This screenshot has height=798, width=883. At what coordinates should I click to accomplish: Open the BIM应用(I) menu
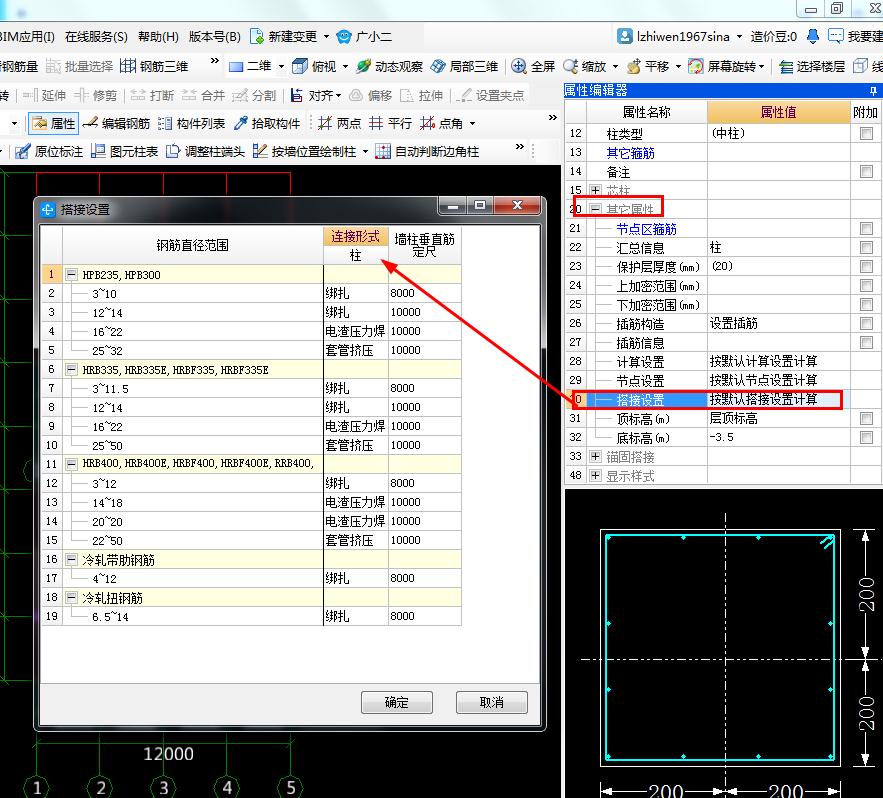coord(27,37)
